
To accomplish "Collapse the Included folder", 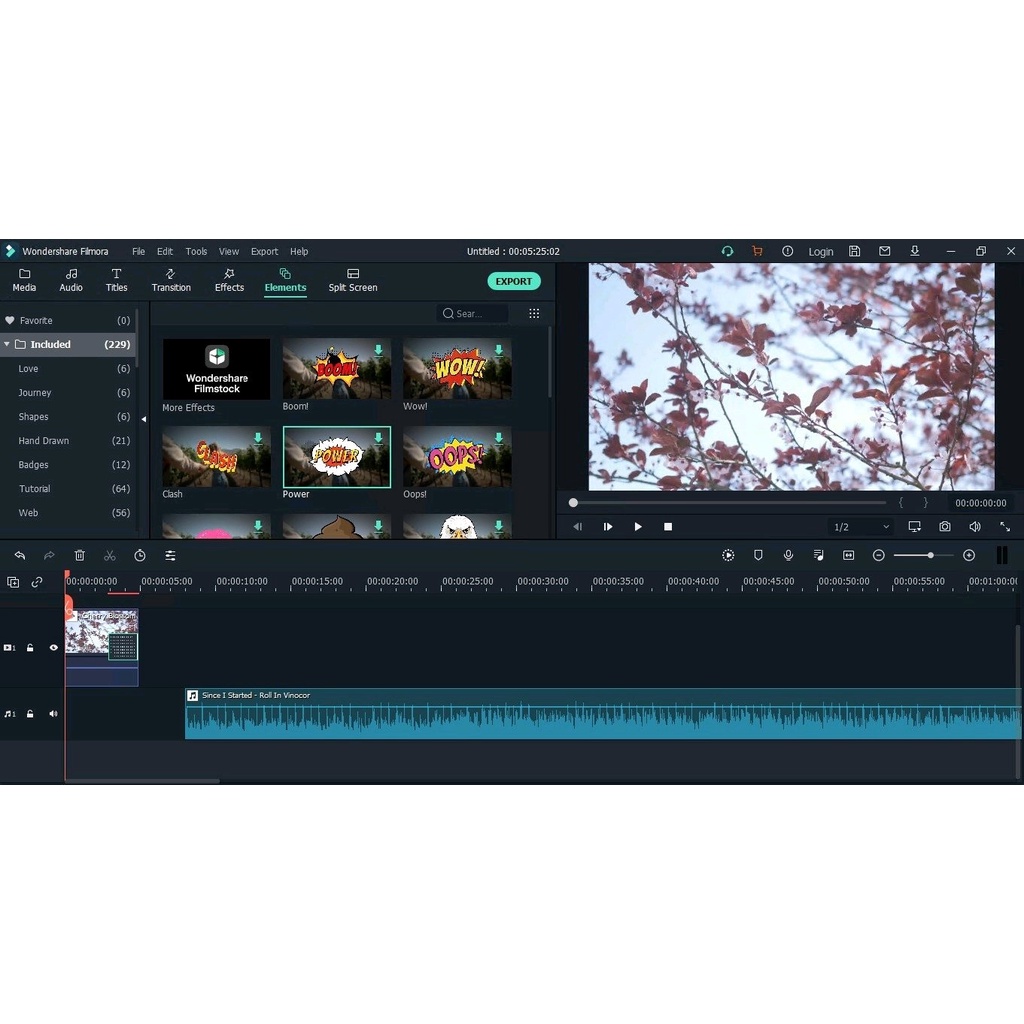I will (x=8, y=344).
